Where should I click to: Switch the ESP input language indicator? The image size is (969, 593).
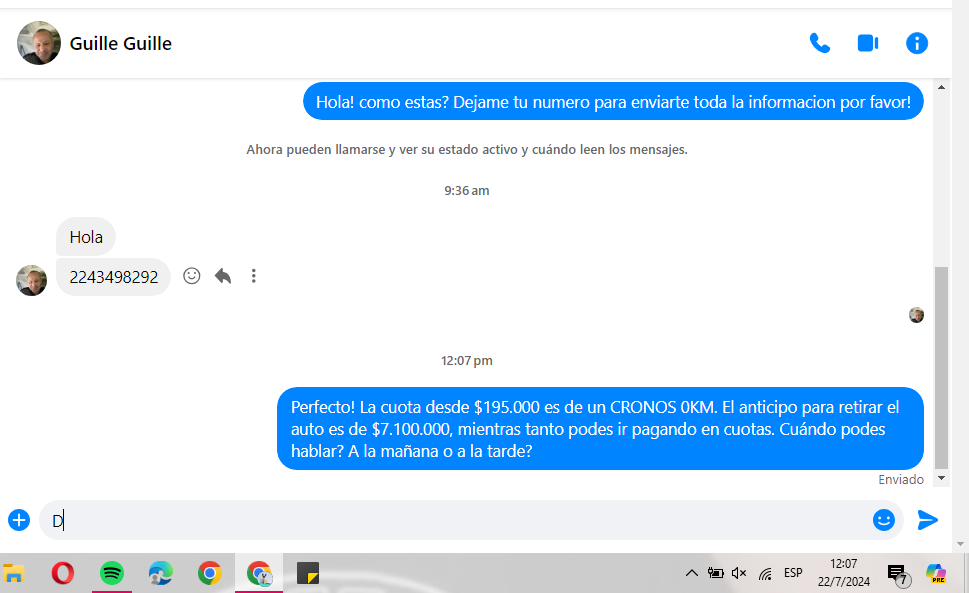point(793,573)
